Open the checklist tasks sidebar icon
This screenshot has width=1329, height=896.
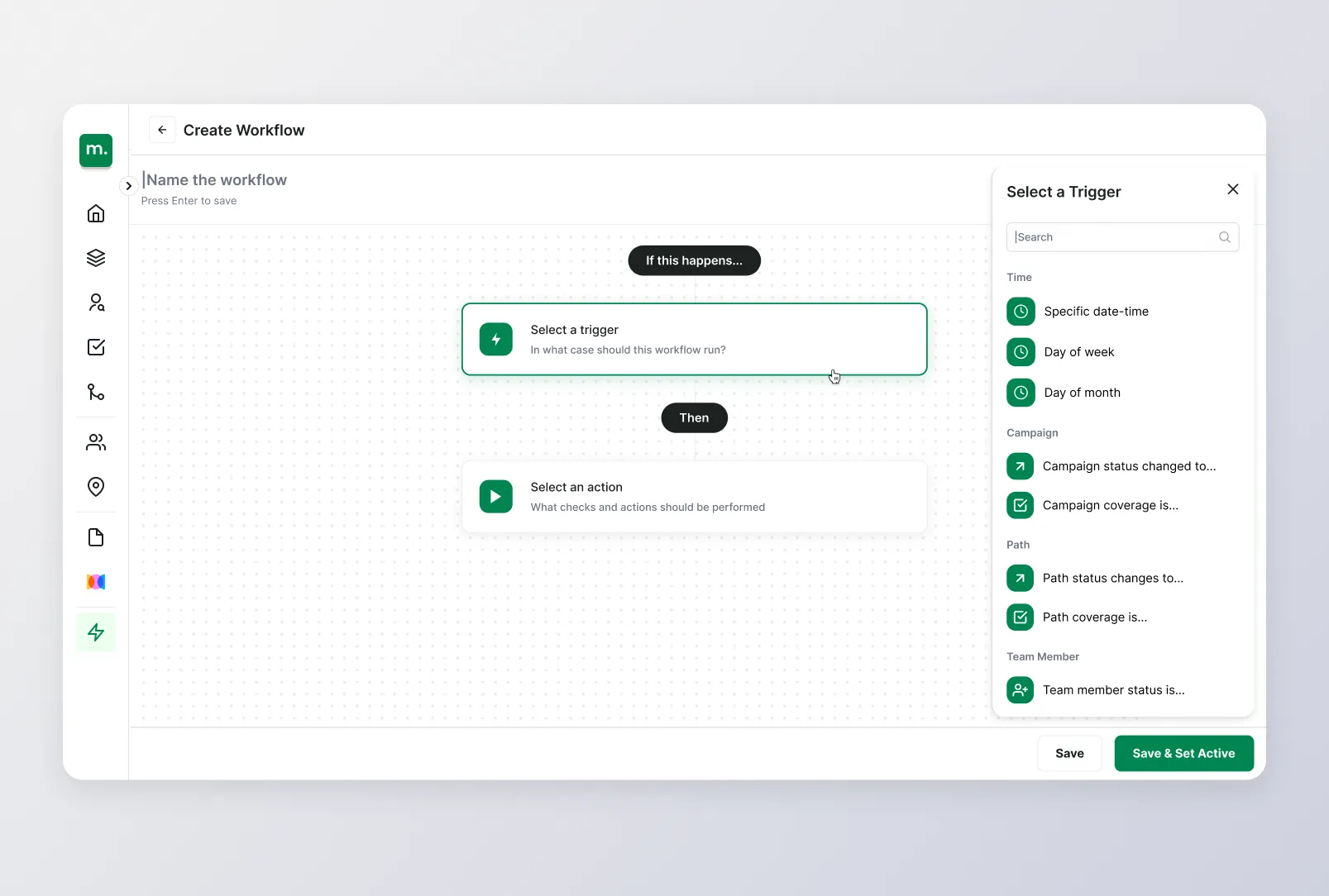96,347
